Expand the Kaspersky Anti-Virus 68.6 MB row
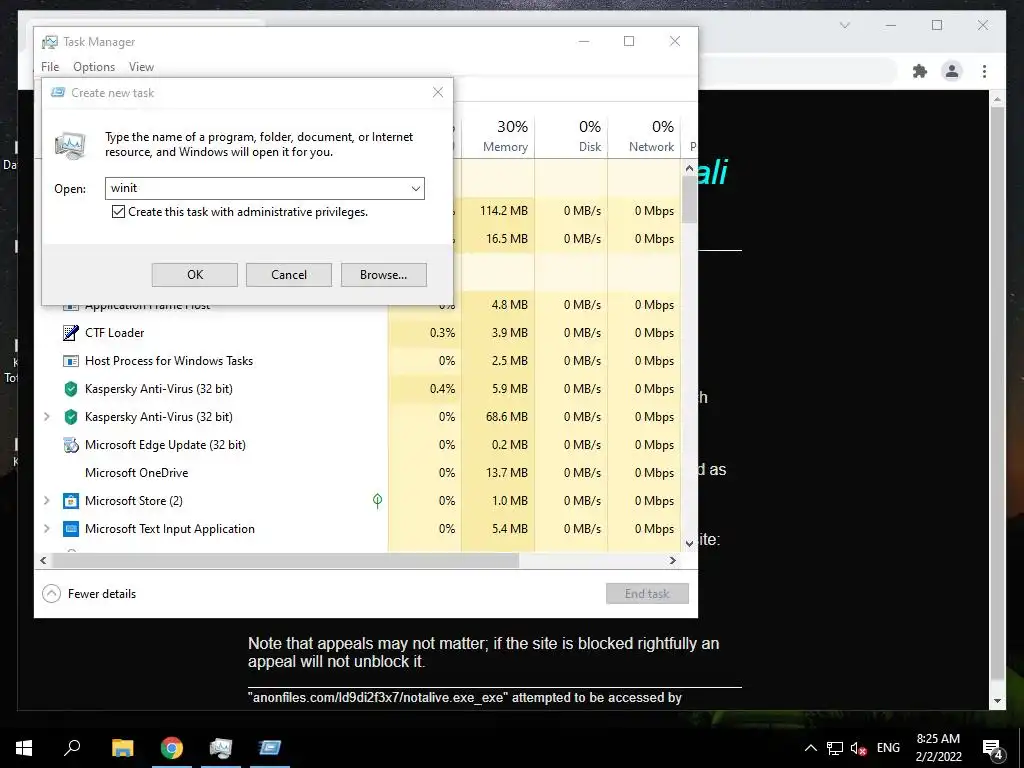This screenshot has width=1024, height=768. (46, 417)
